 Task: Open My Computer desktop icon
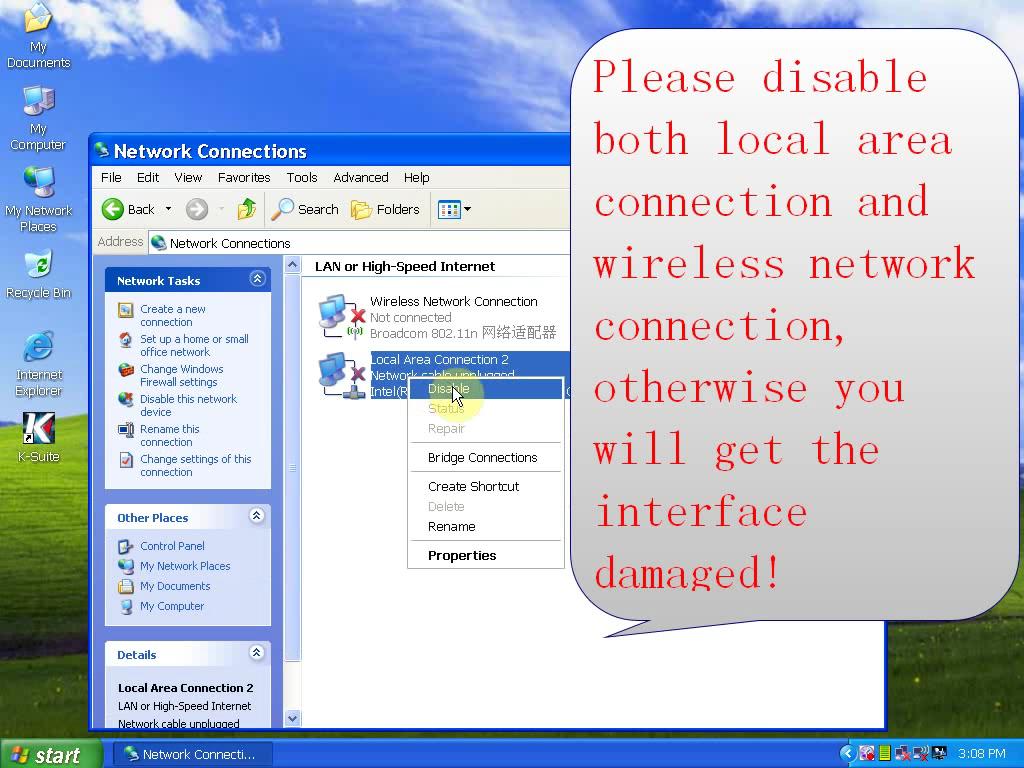click(38, 118)
